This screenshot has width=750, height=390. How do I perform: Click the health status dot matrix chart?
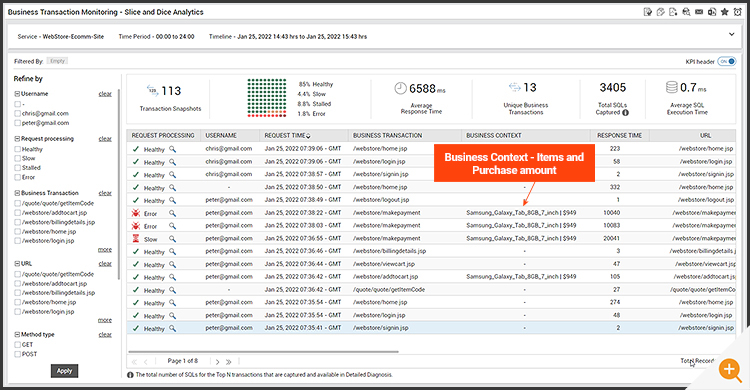267,98
